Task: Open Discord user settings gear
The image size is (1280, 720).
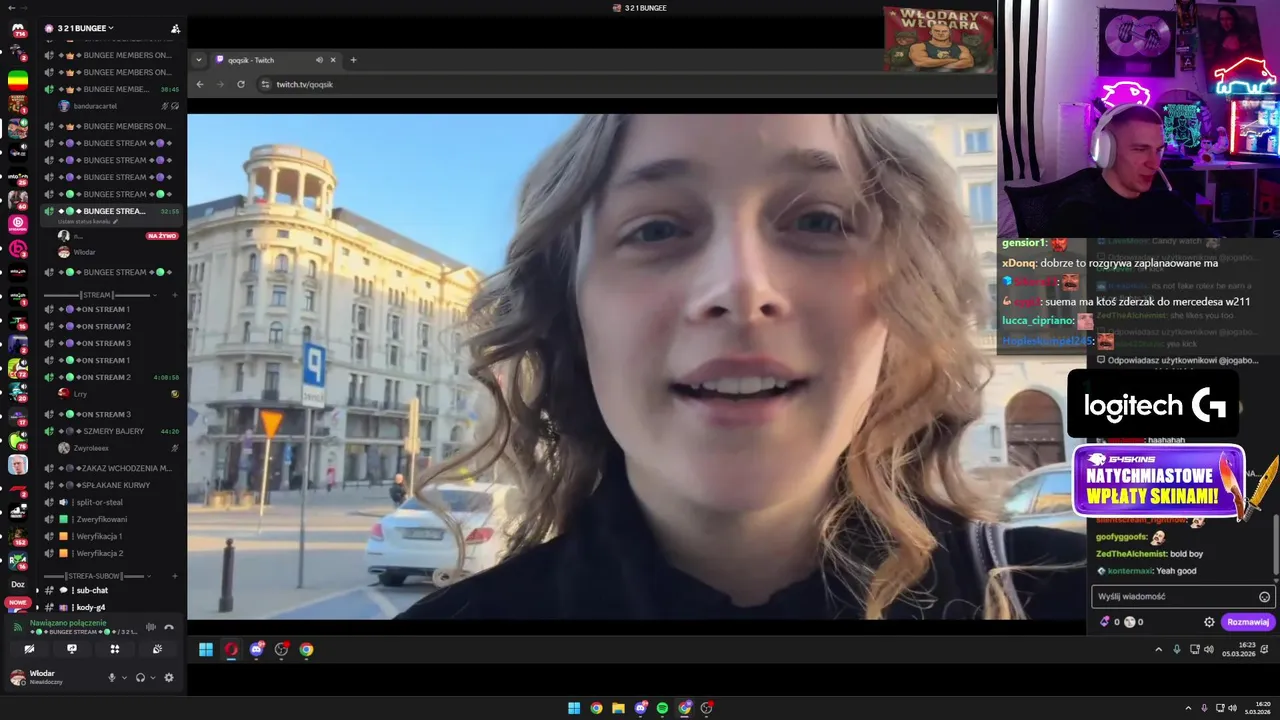Action: tap(169, 677)
